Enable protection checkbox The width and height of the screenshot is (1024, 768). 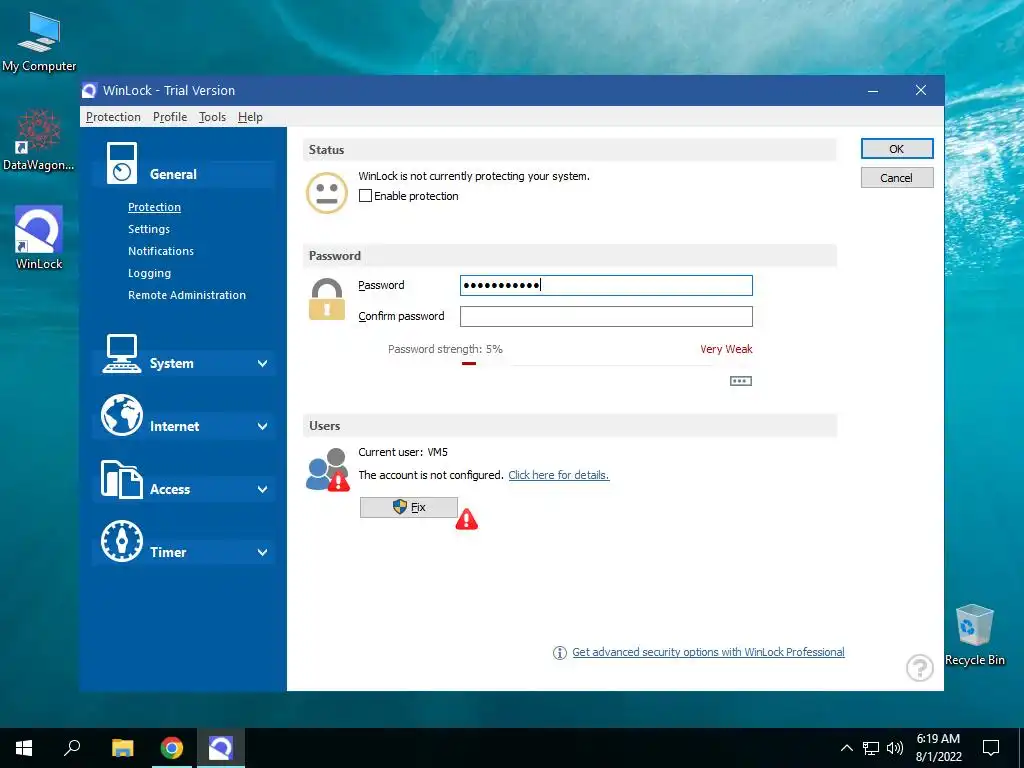365,196
